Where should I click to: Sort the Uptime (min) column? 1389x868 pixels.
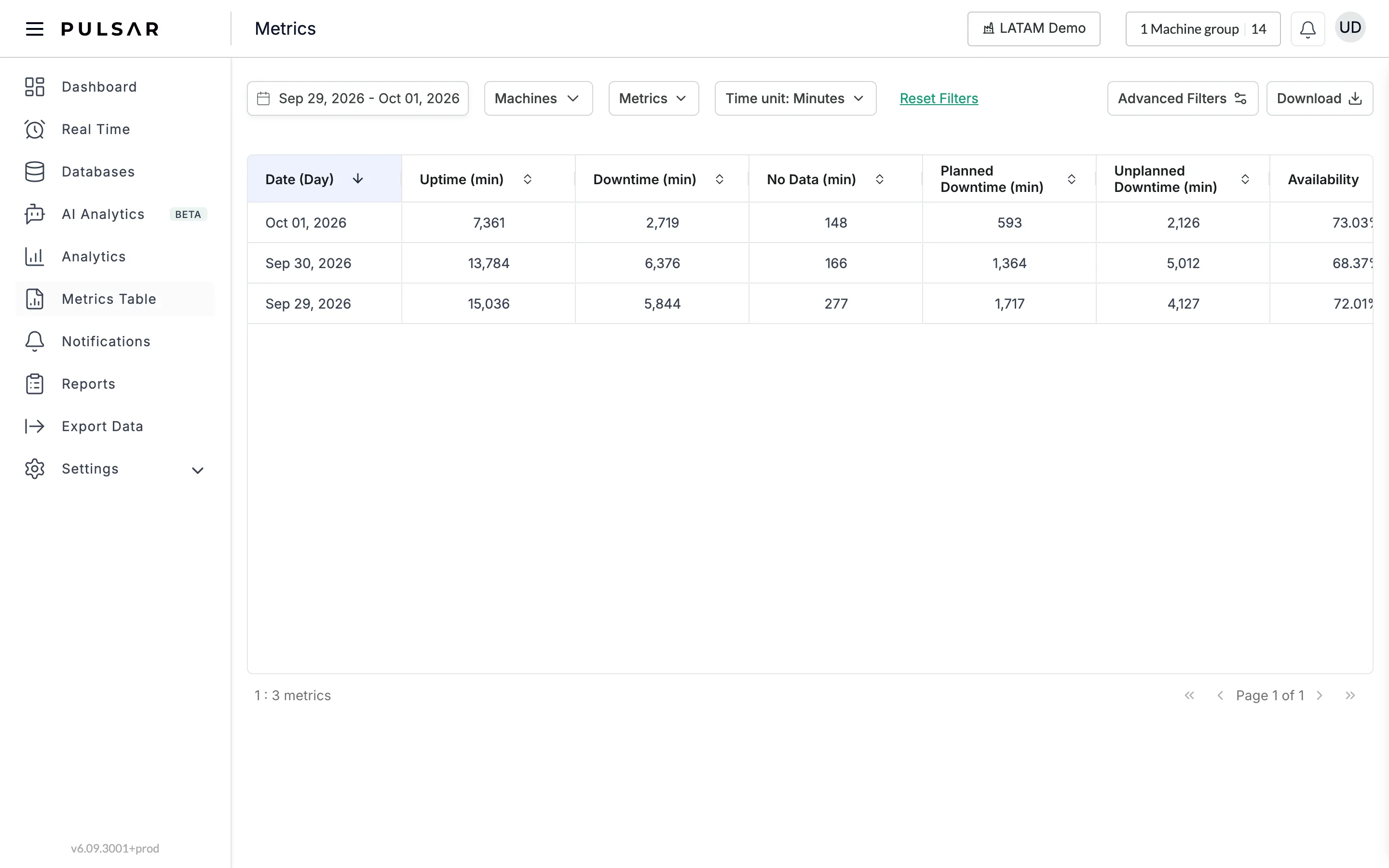(x=528, y=179)
